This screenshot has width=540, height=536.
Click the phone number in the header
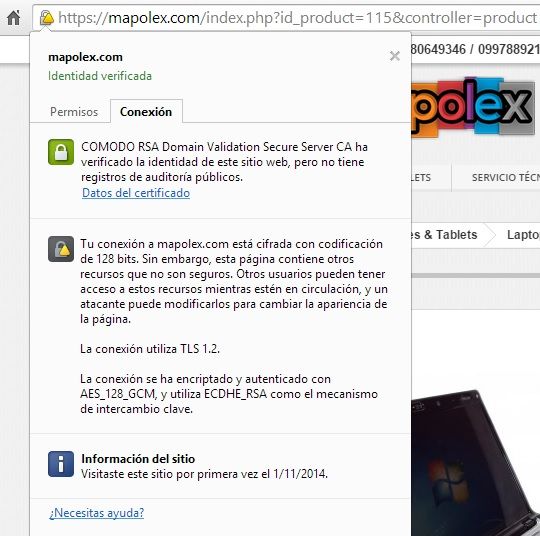click(475, 49)
